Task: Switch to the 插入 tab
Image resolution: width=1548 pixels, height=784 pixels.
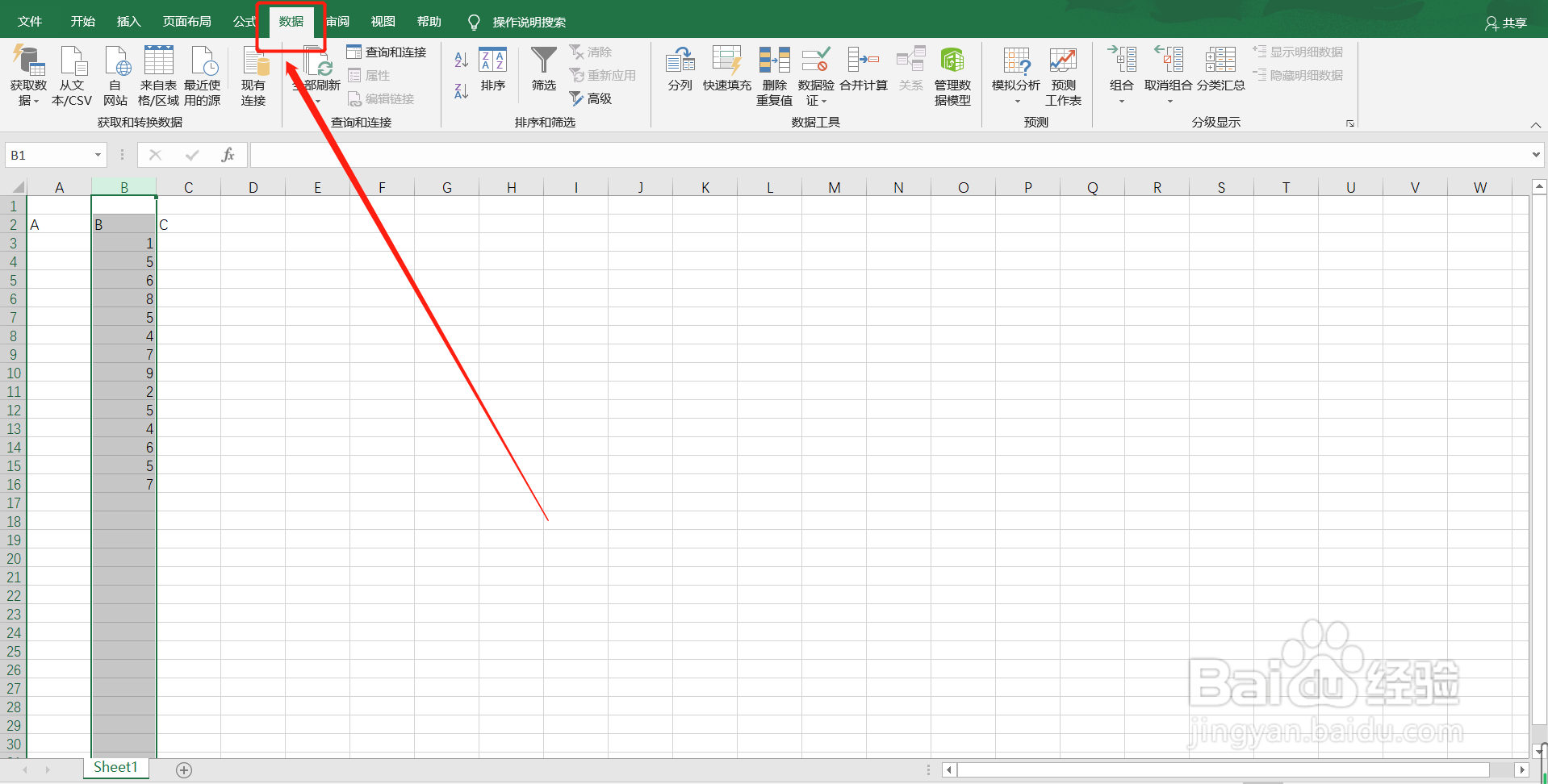Action: click(129, 22)
